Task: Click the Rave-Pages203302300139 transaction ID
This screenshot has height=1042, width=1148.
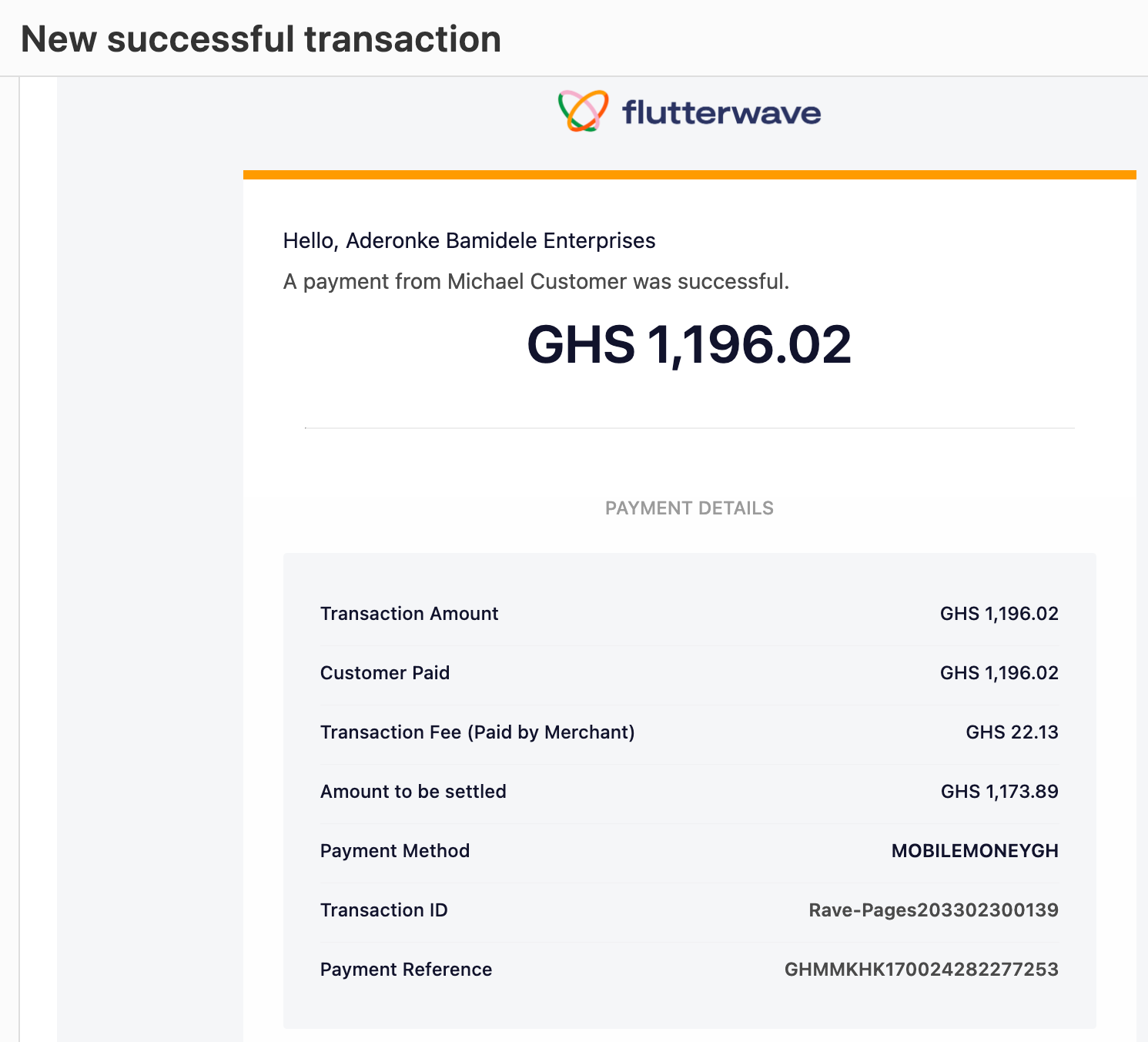Action: (x=933, y=910)
